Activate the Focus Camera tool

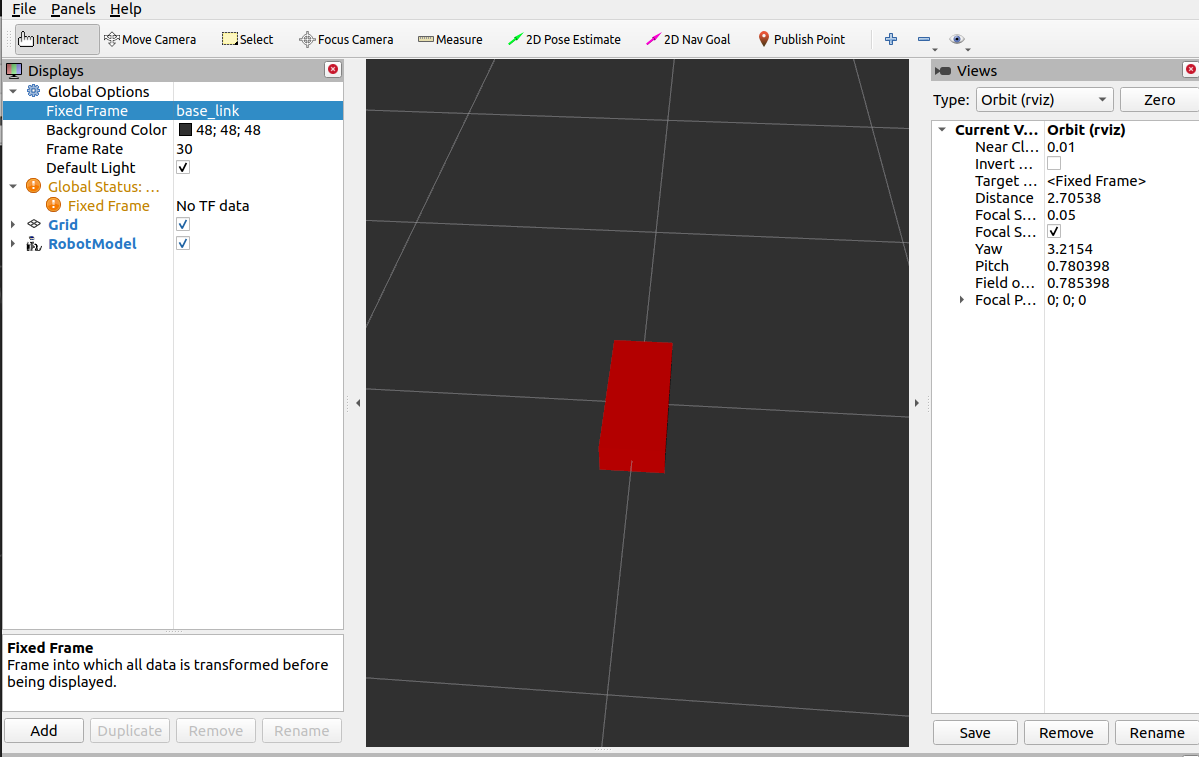[346, 39]
